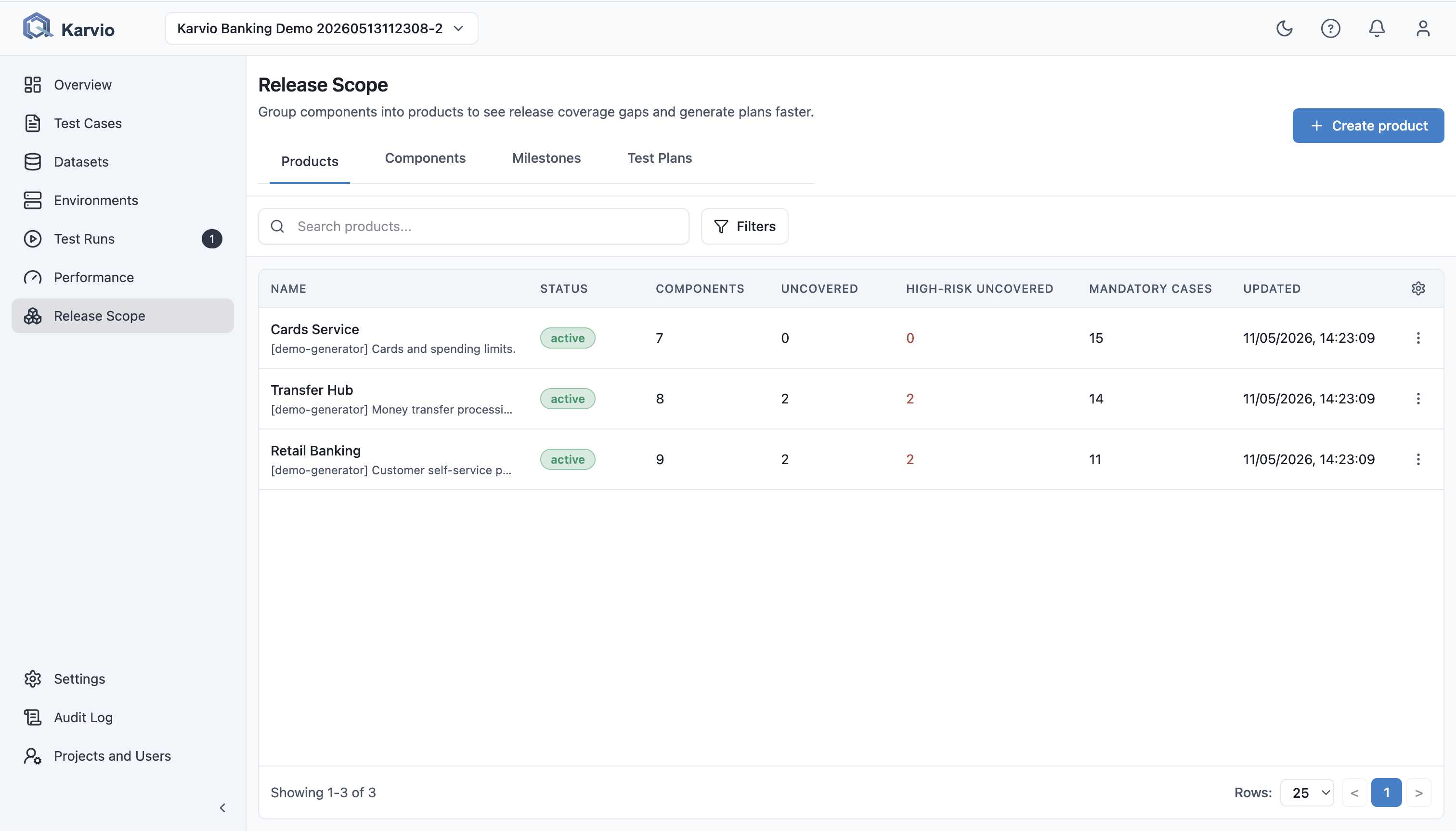This screenshot has height=831, width=1456.
Task: Click the Environments server icon
Action: [x=33, y=200]
